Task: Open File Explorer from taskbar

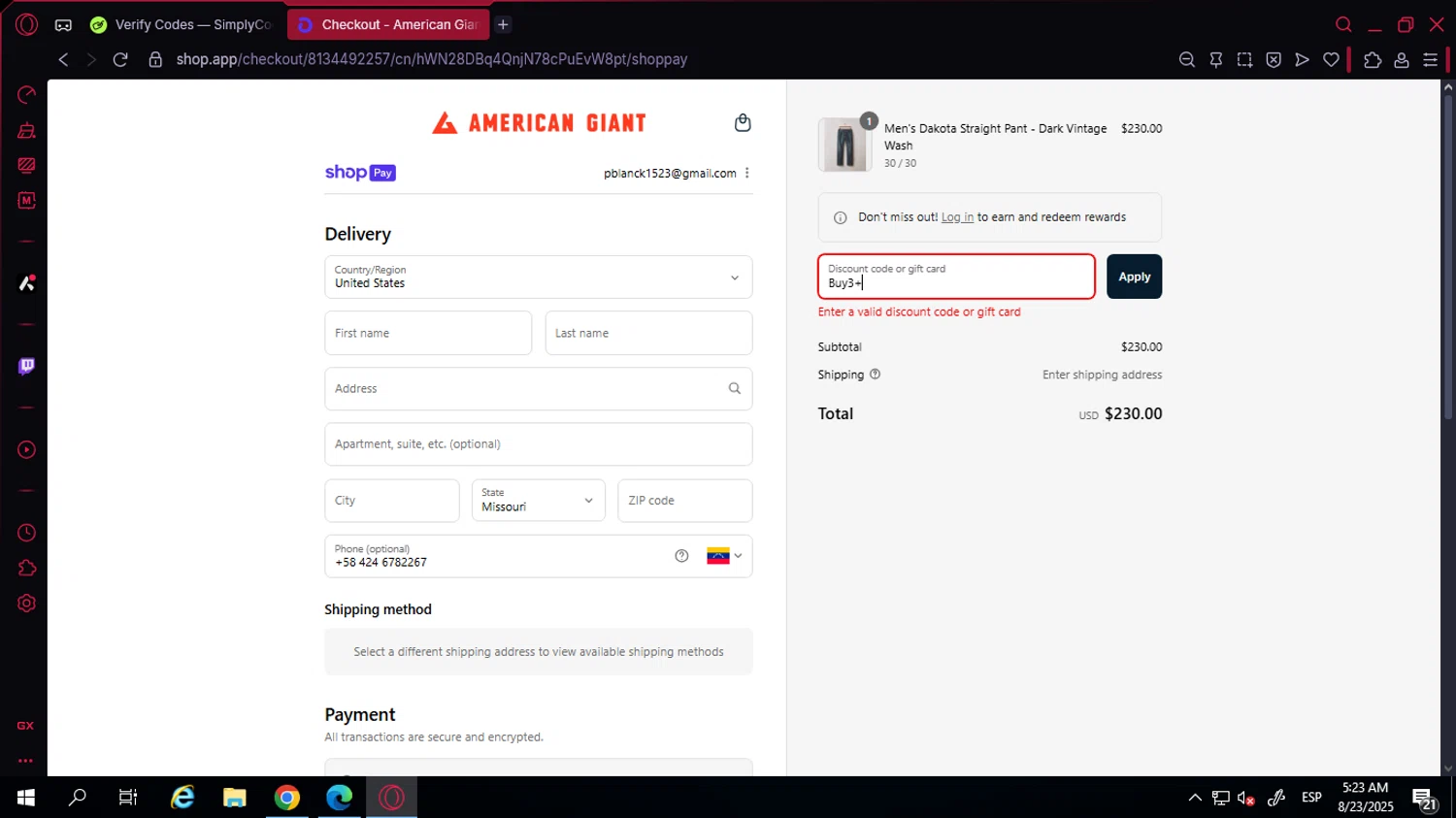Action: (x=235, y=798)
